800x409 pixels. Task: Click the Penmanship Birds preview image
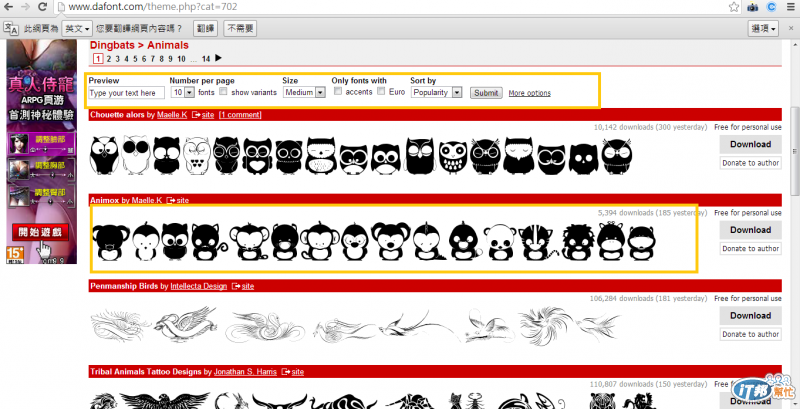356,324
